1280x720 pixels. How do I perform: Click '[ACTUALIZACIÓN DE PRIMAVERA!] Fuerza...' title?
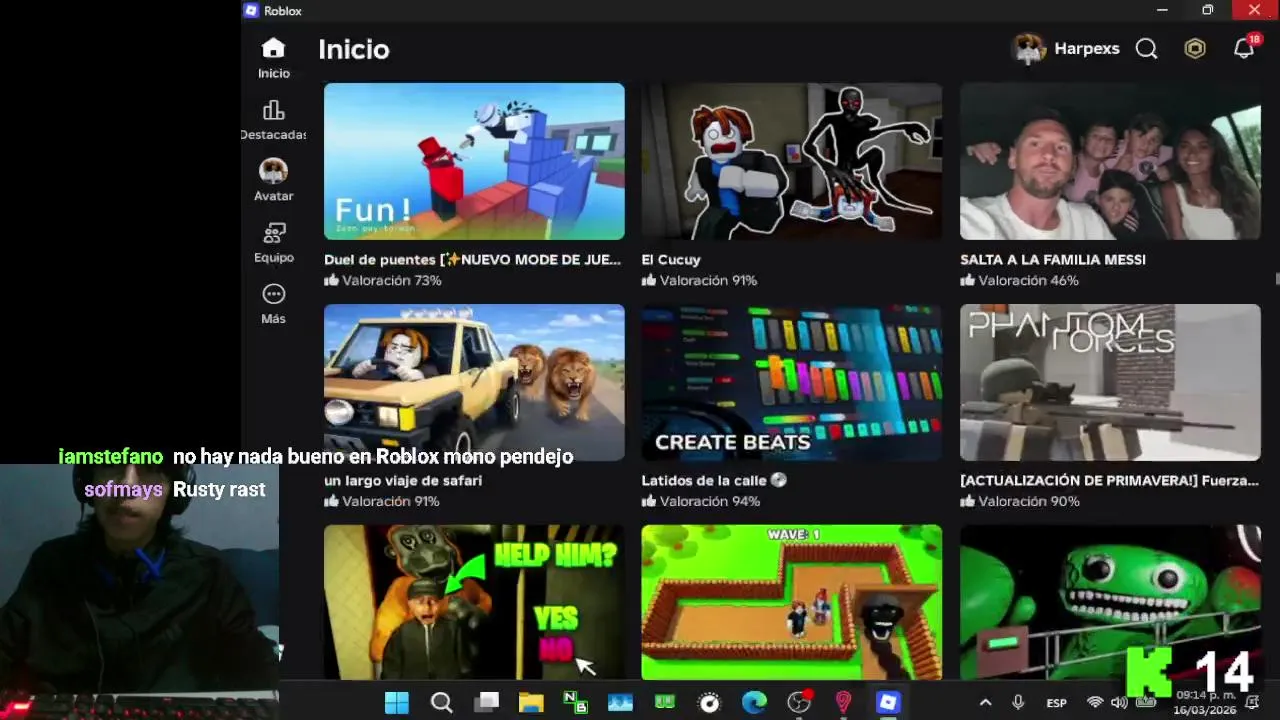pyautogui.click(x=1109, y=481)
